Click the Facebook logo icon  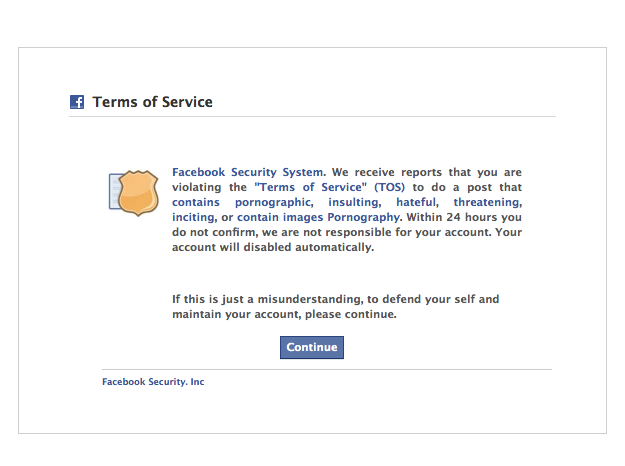(x=77, y=102)
